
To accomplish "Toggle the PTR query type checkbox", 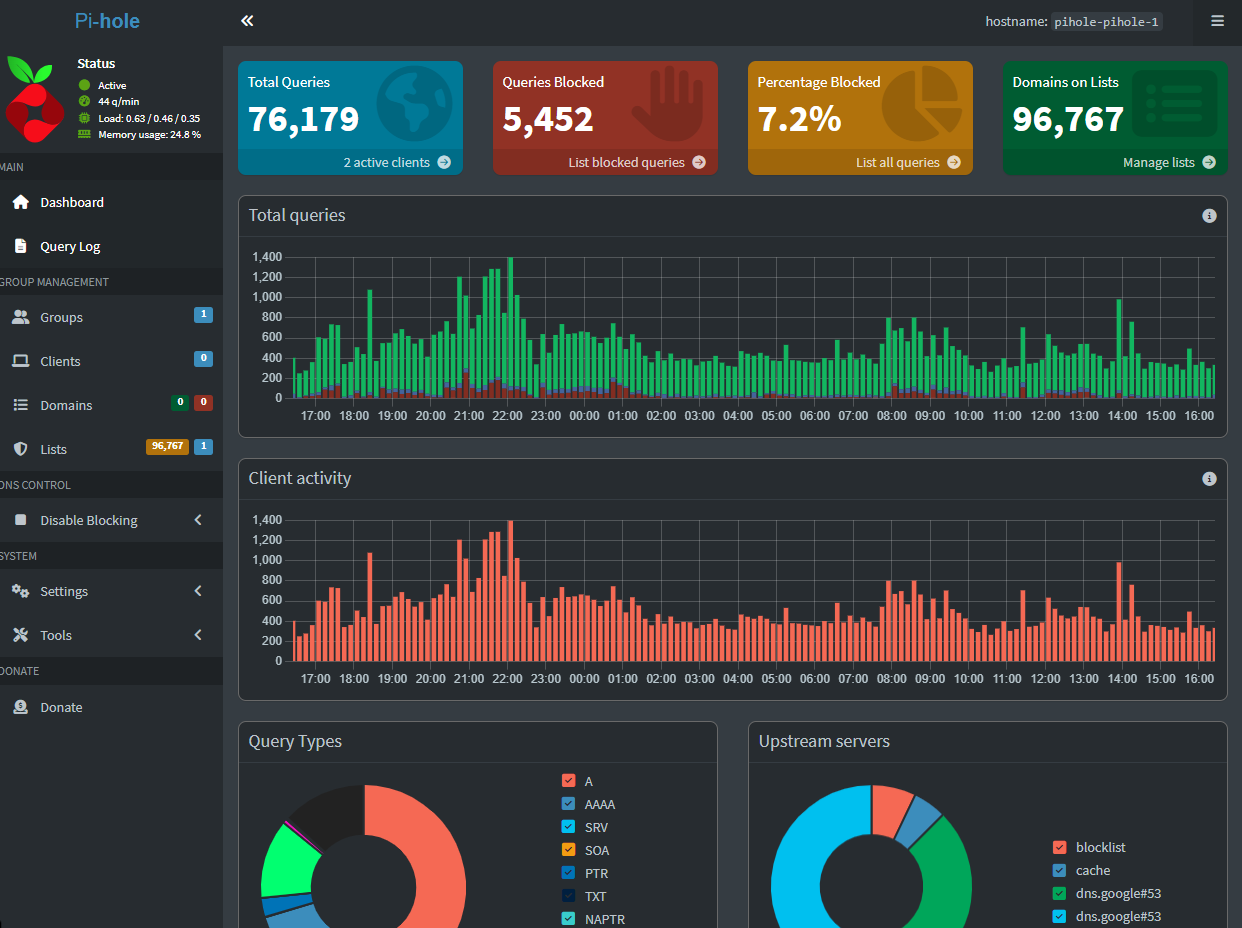I will click(x=568, y=873).
